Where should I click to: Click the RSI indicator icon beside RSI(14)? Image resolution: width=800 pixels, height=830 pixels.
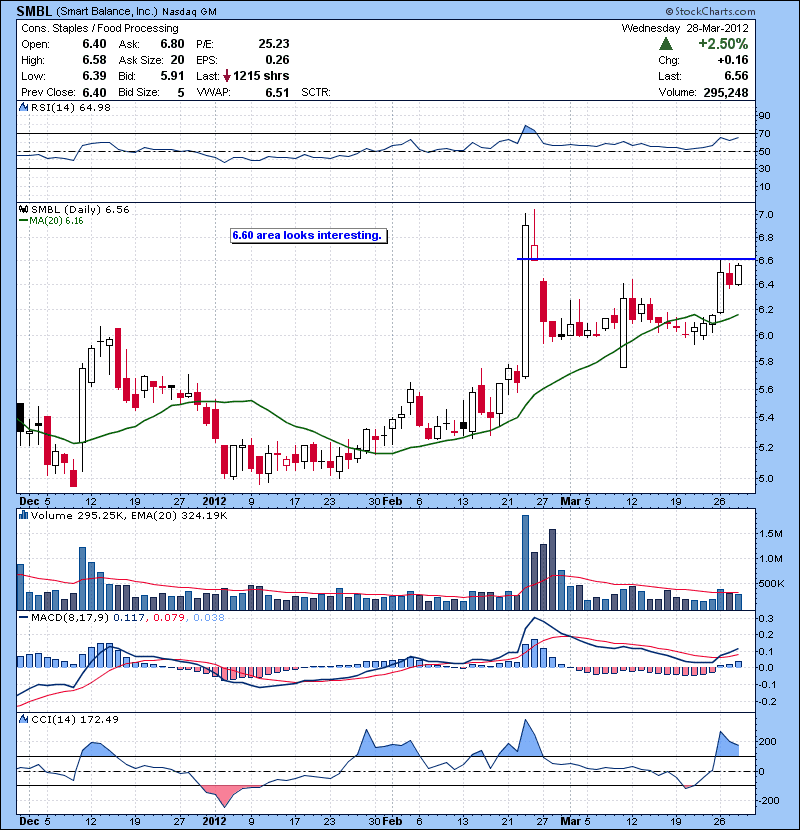tap(23, 107)
